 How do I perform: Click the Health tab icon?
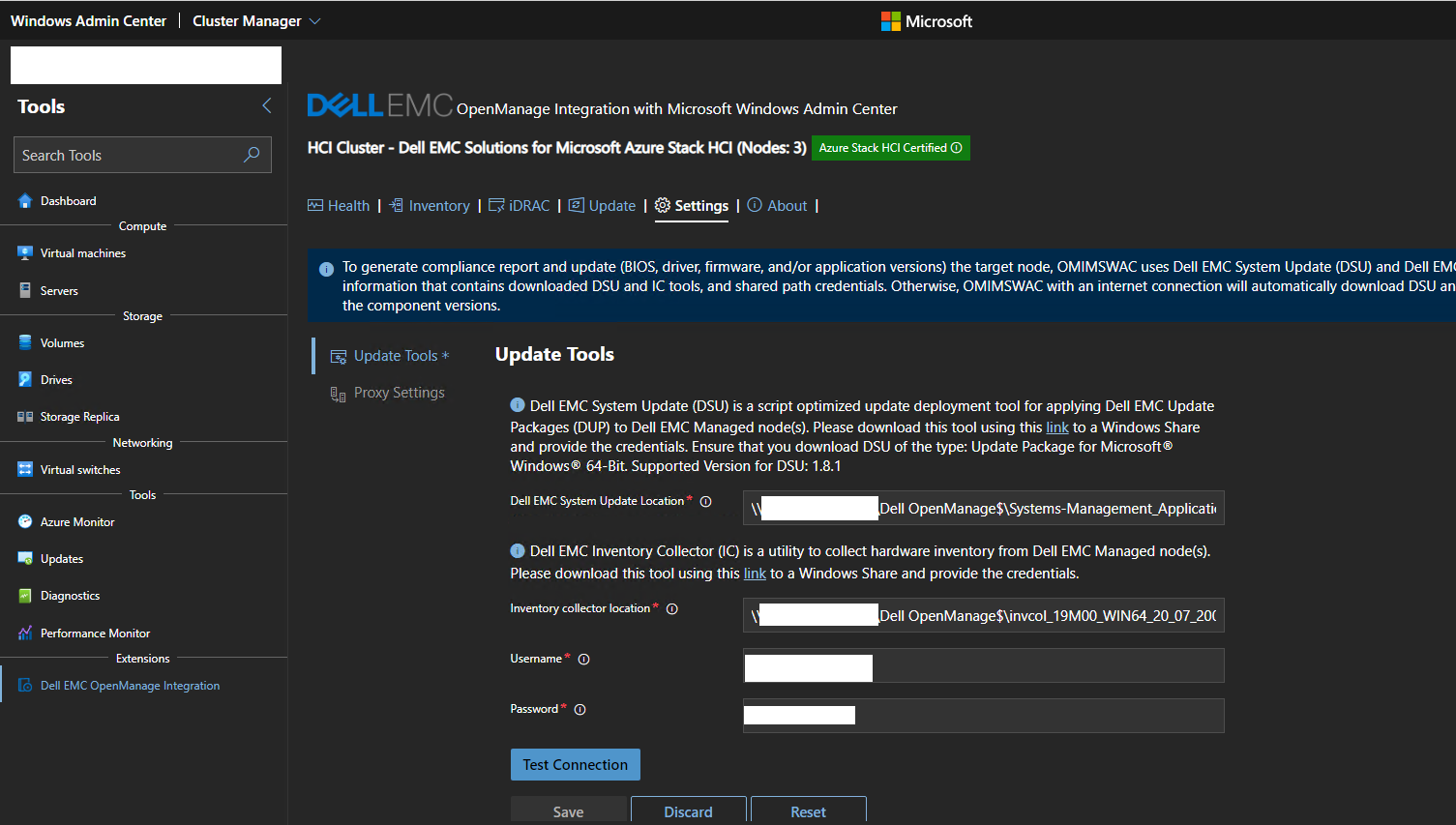tap(315, 205)
